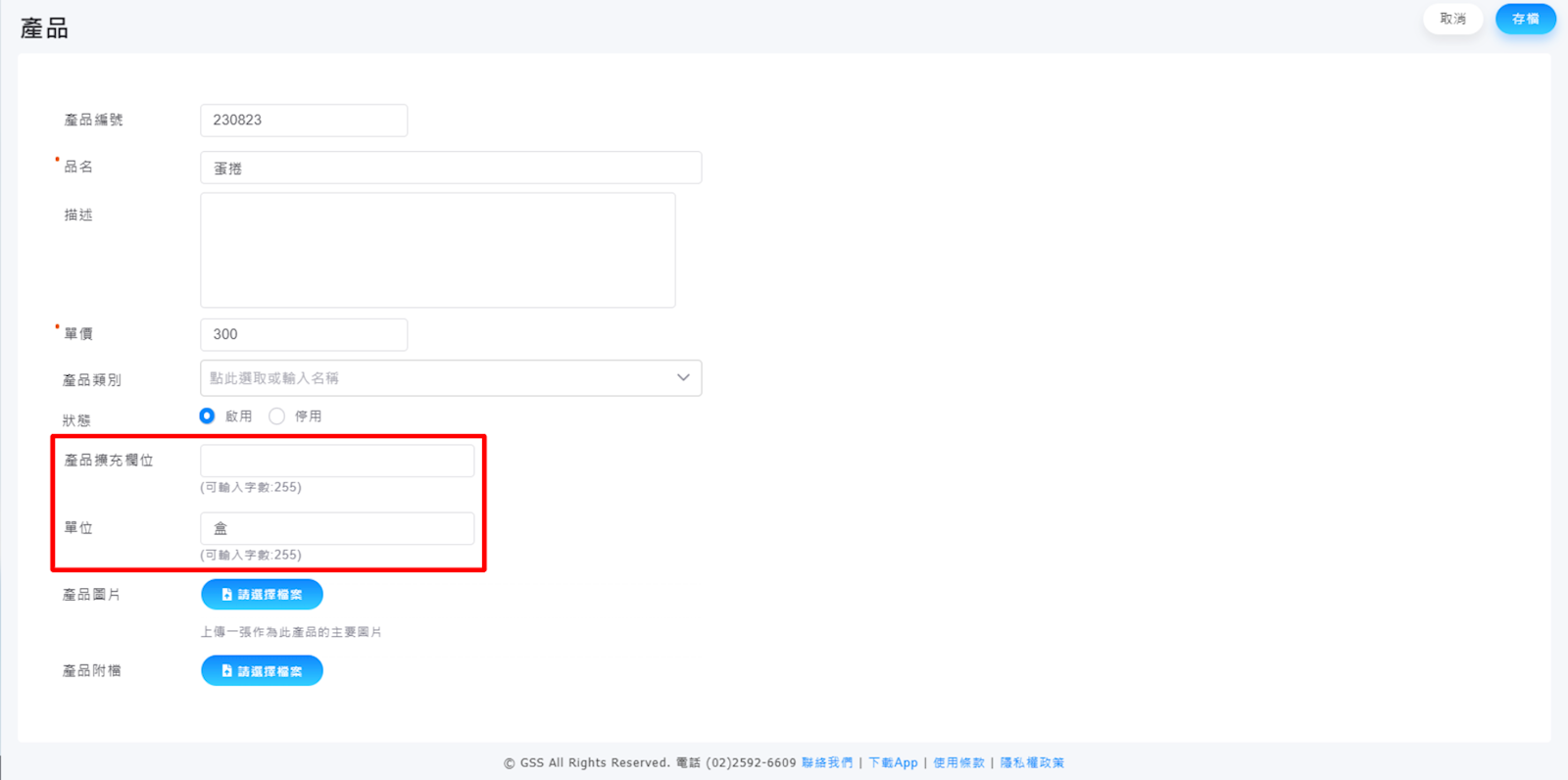Image resolution: width=1568 pixels, height=780 pixels.
Task: Open the 下載App footer link
Action: click(893, 762)
